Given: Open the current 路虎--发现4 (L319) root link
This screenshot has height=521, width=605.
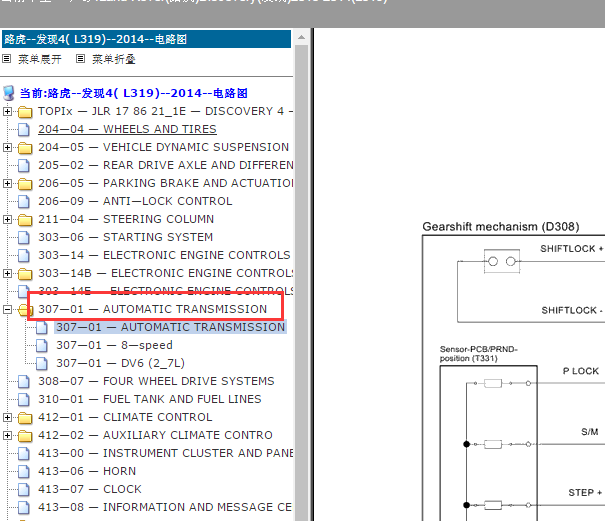Looking at the screenshot, I should 134,93.
